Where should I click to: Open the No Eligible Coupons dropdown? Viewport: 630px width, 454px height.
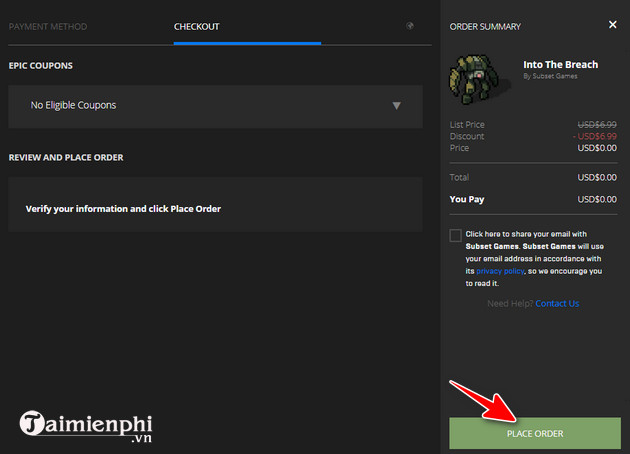tap(215, 106)
